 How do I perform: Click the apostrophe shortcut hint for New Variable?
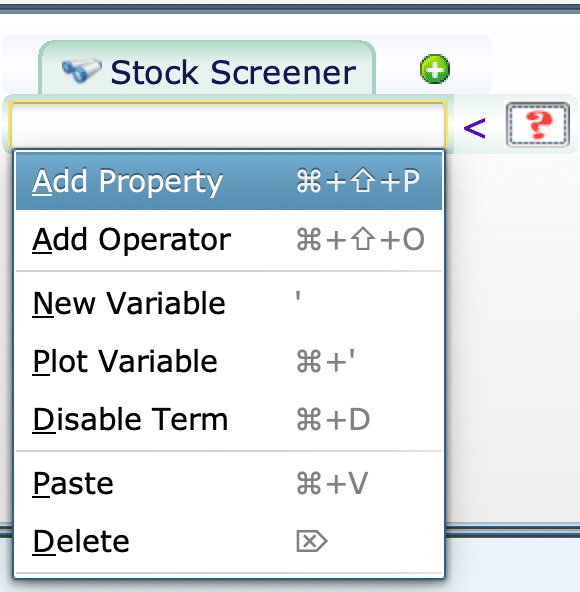pyautogui.click(x=298, y=296)
